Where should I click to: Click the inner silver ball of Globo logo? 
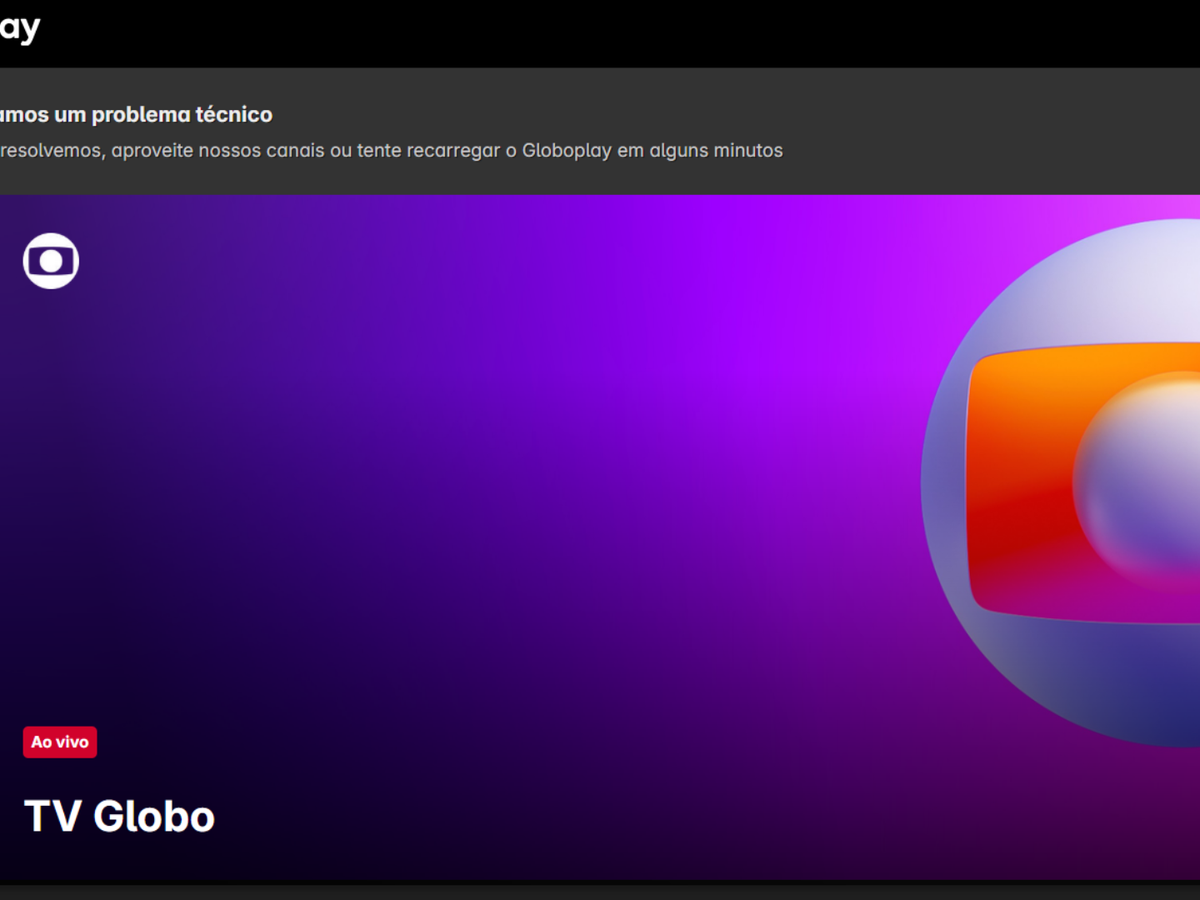coord(1140,480)
